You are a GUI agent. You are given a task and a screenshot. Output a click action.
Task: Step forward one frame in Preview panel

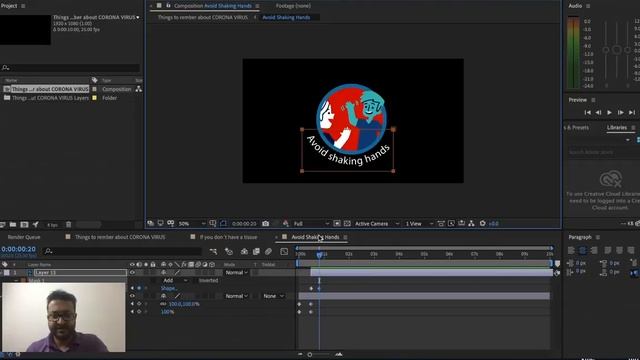(620, 112)
